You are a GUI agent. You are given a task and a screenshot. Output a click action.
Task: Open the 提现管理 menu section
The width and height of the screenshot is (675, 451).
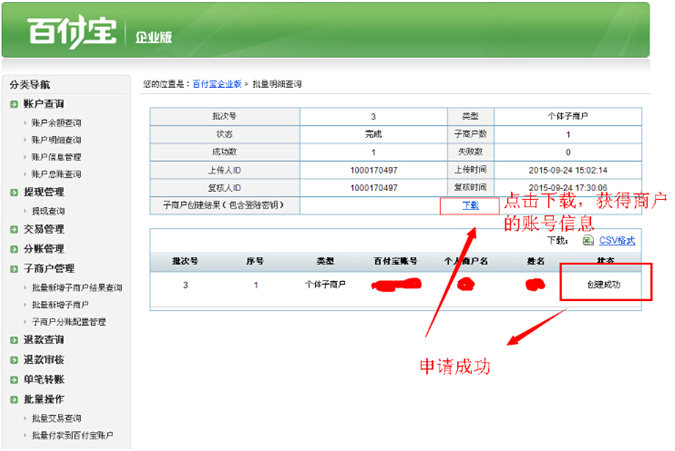click(43, 192)
